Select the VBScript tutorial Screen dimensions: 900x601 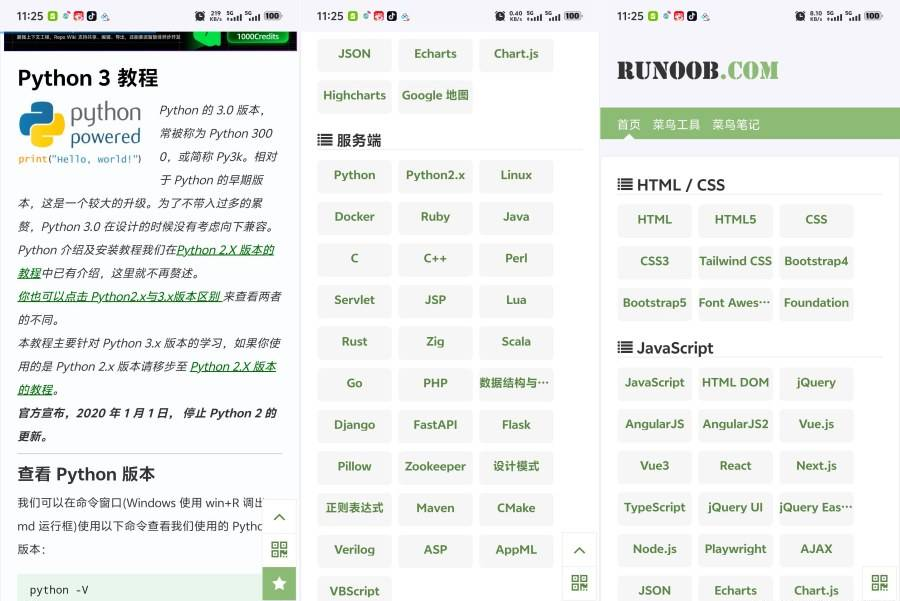pos(354,590)
